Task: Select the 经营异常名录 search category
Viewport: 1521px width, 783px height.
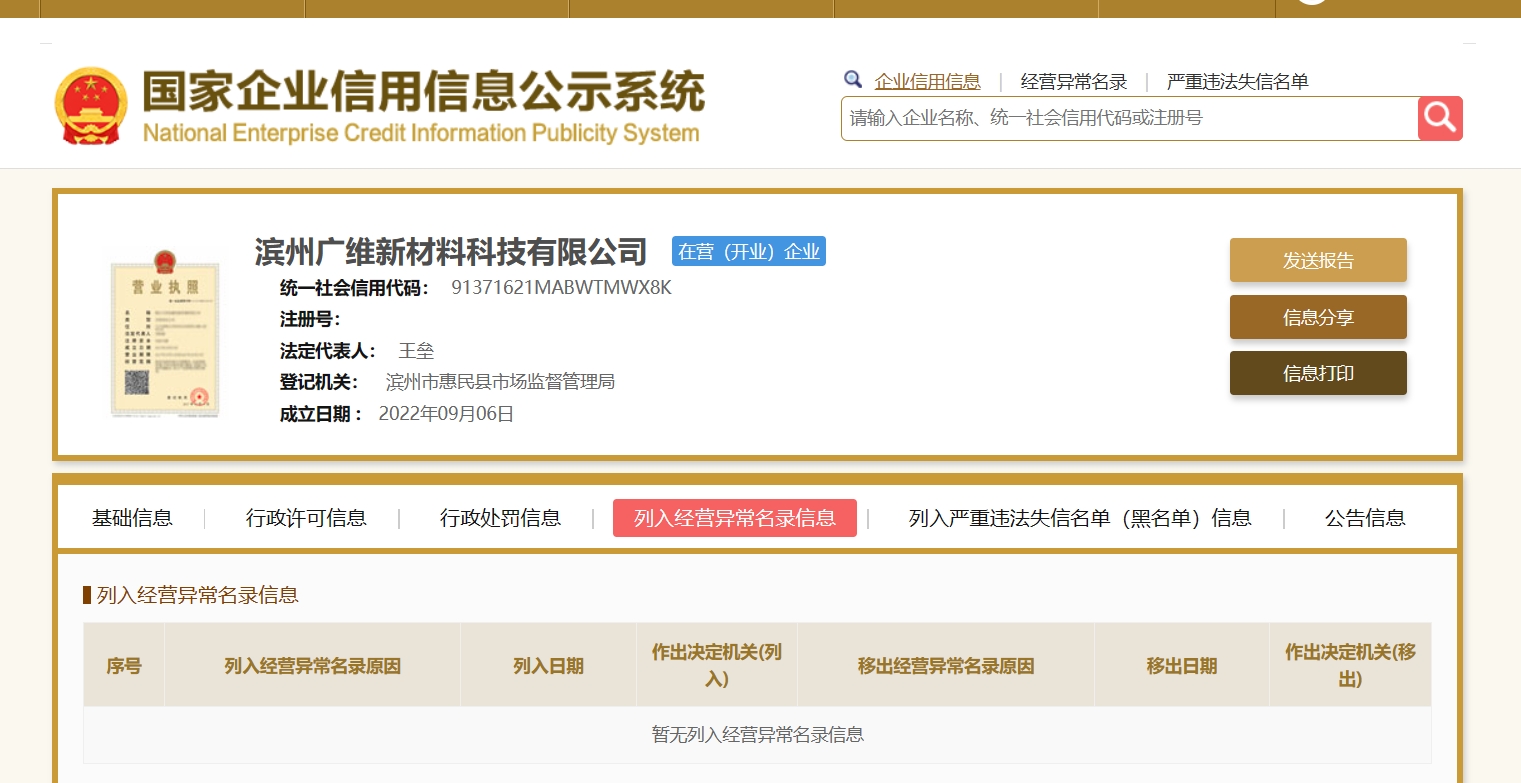Action: click(1074, 82)
